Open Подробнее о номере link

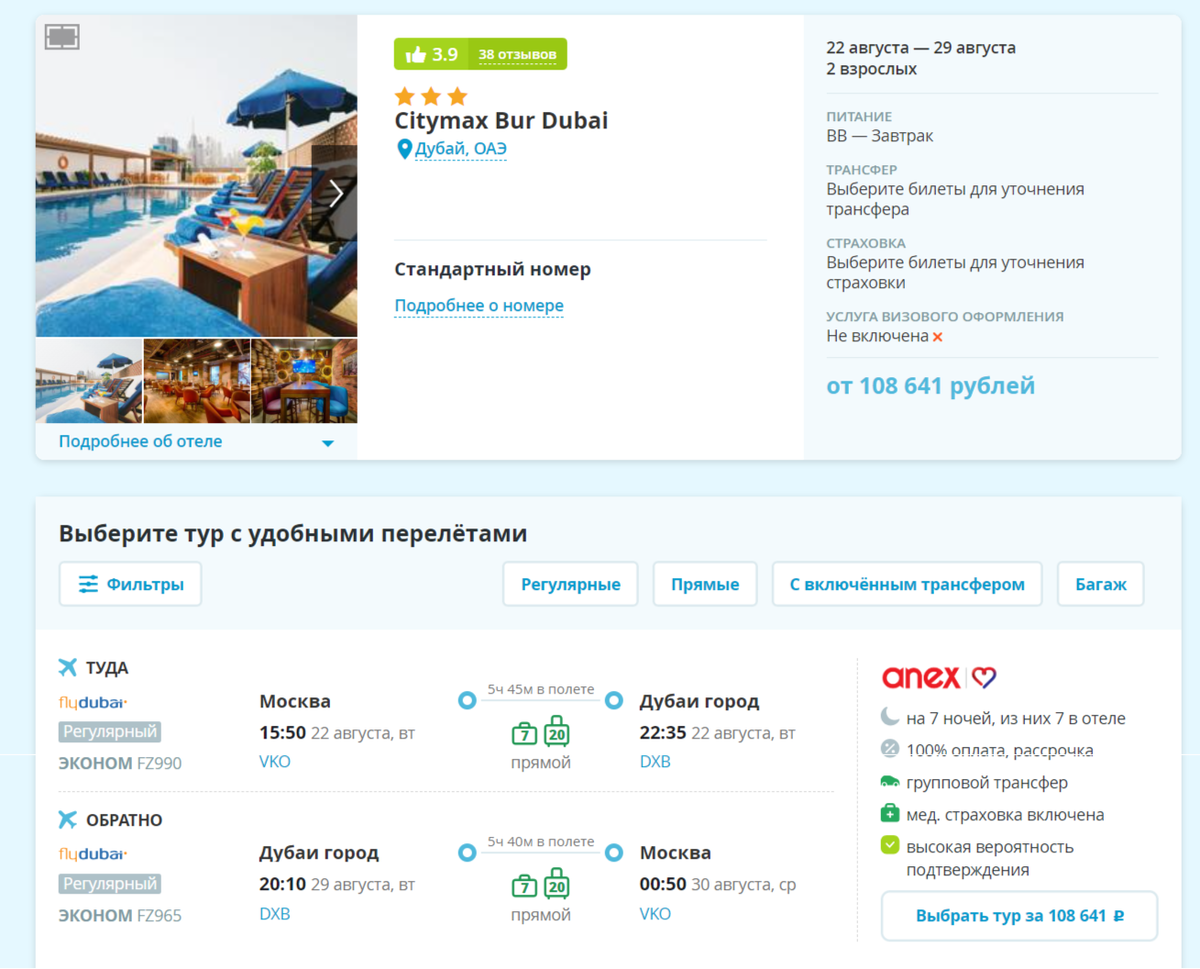(x=479, y=306)
